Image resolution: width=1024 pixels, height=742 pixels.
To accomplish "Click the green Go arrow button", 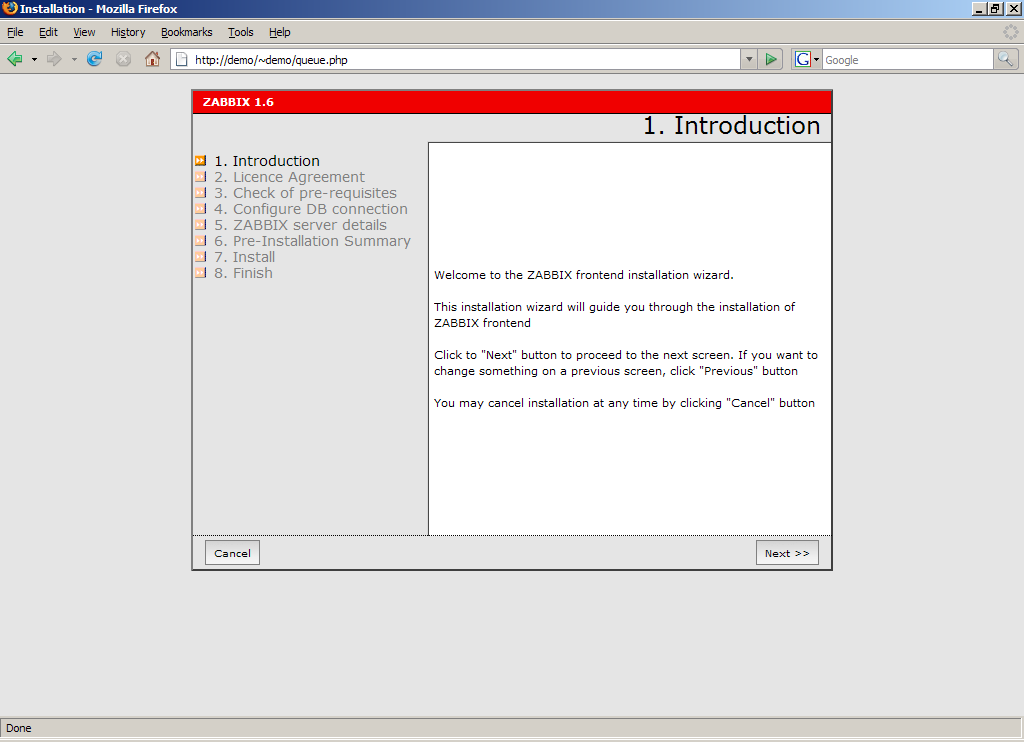I will [x=771, y=59].
